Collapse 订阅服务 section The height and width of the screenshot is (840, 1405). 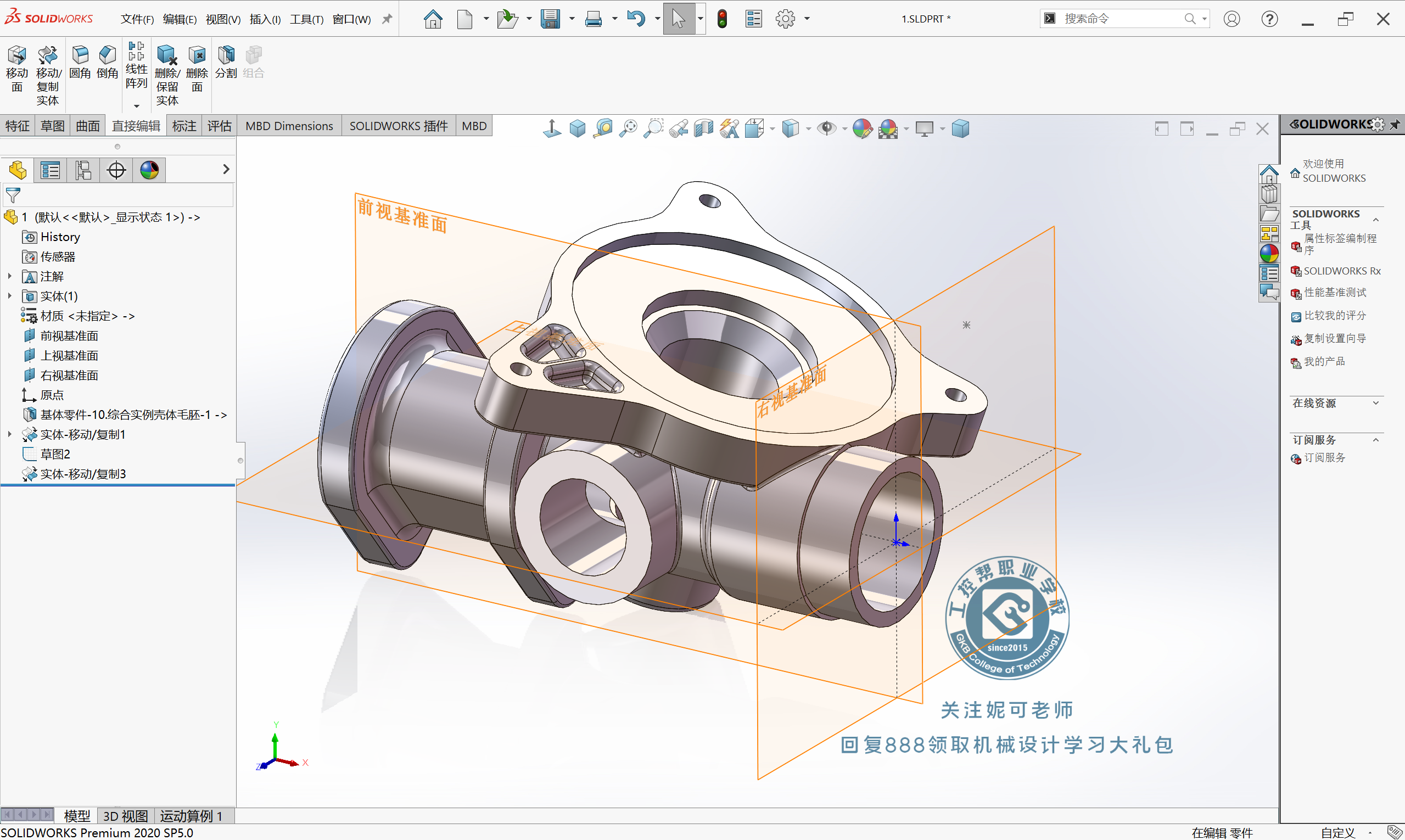click(1376, 440)
